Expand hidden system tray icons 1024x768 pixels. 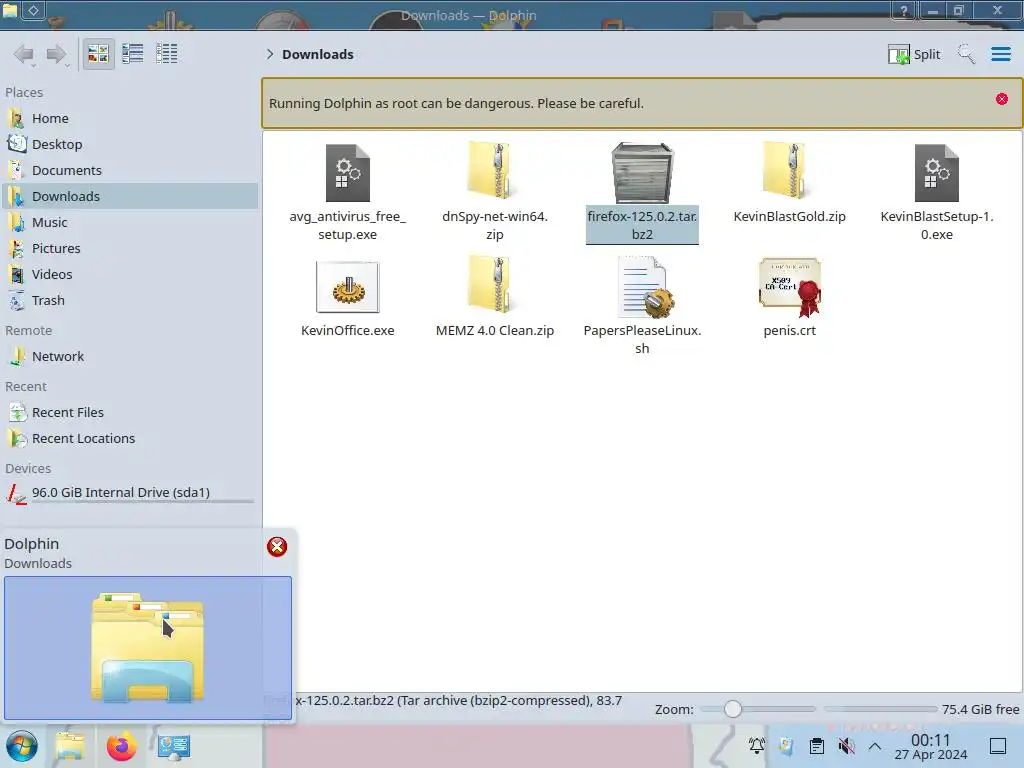(x=875, y=746)
